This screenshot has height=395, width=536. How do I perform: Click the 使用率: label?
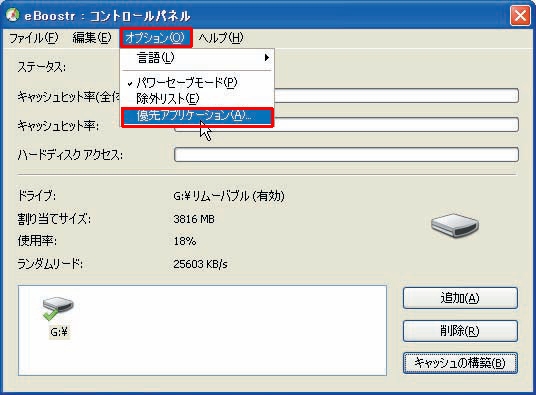(37, 241)
